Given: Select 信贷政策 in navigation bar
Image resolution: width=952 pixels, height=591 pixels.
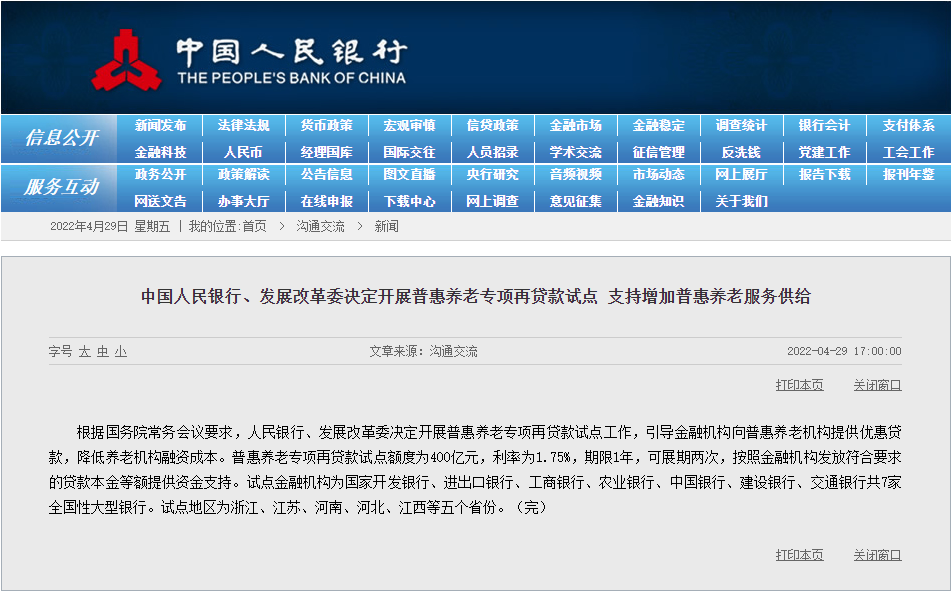Looking at the screenshot, I should (x=492, y=126).
